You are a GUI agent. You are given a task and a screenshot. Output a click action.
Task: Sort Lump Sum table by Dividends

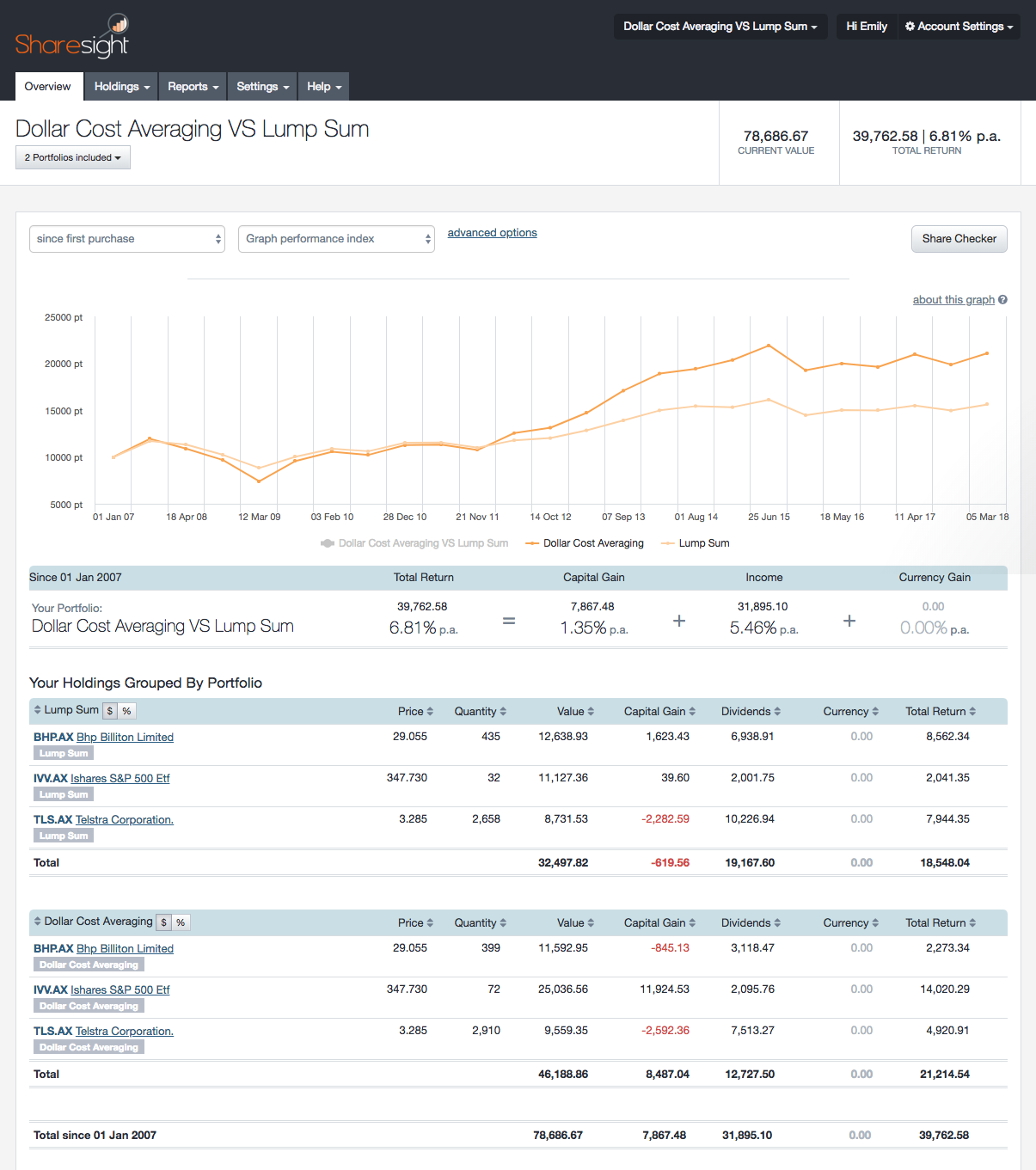pos(751,711)
